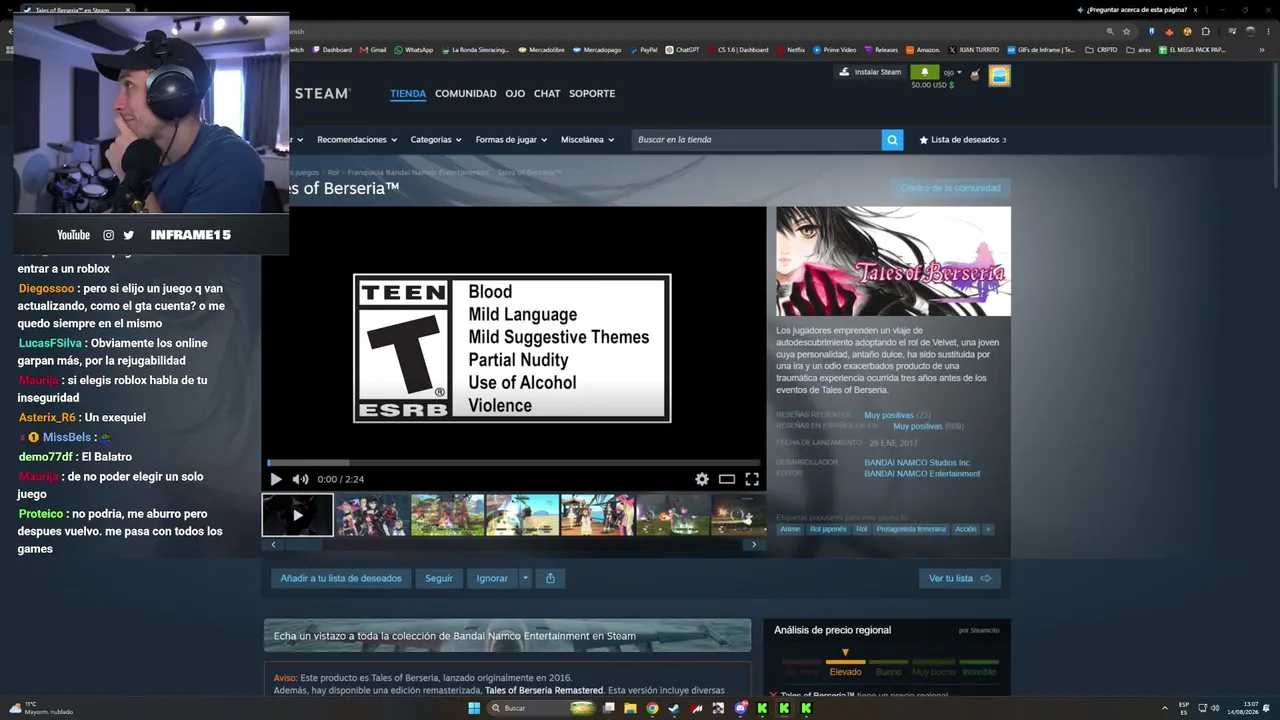1280x720 pixels.
Task: Click 'Añadir a tu lista de deseados'
Action: [341, 578]
